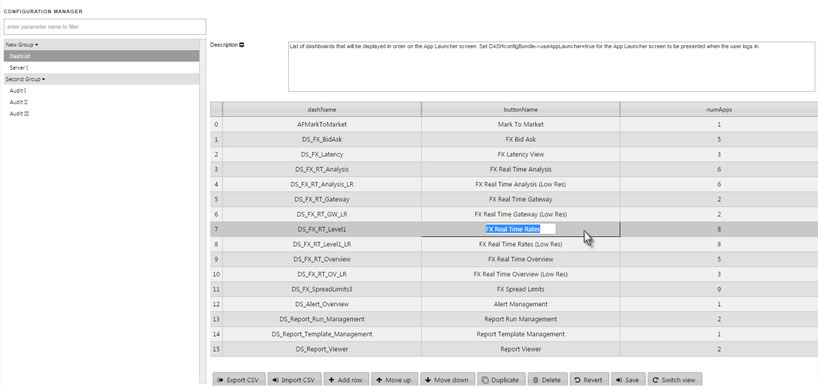Viewport: 818px width, 387px height.
Task: Click numApps value 9 in FX Spread Limits row
Action: (719, 289)
